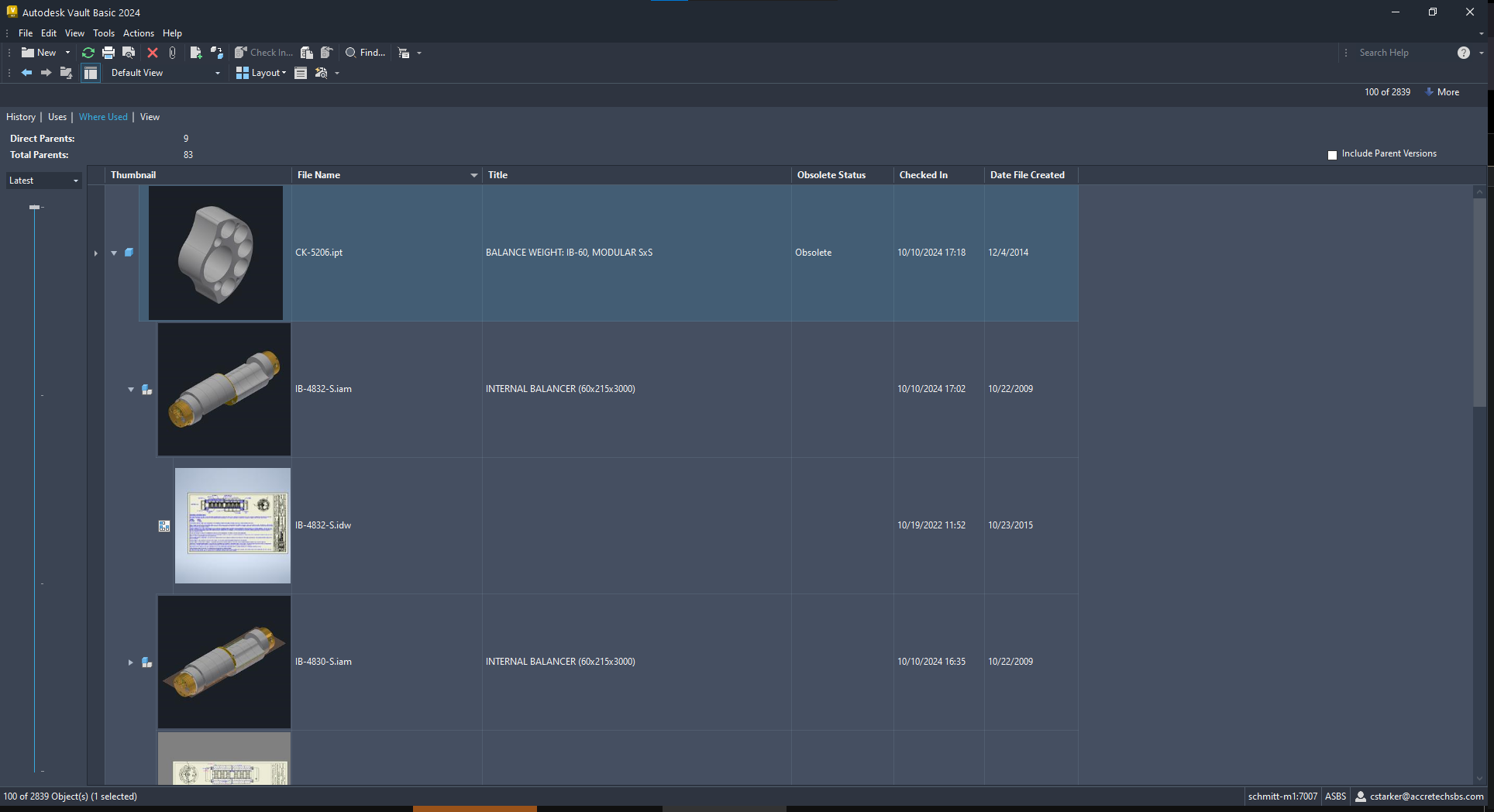1494x812 pixels.
Task: Click the red Delete X icon
Action: point(153,53)
